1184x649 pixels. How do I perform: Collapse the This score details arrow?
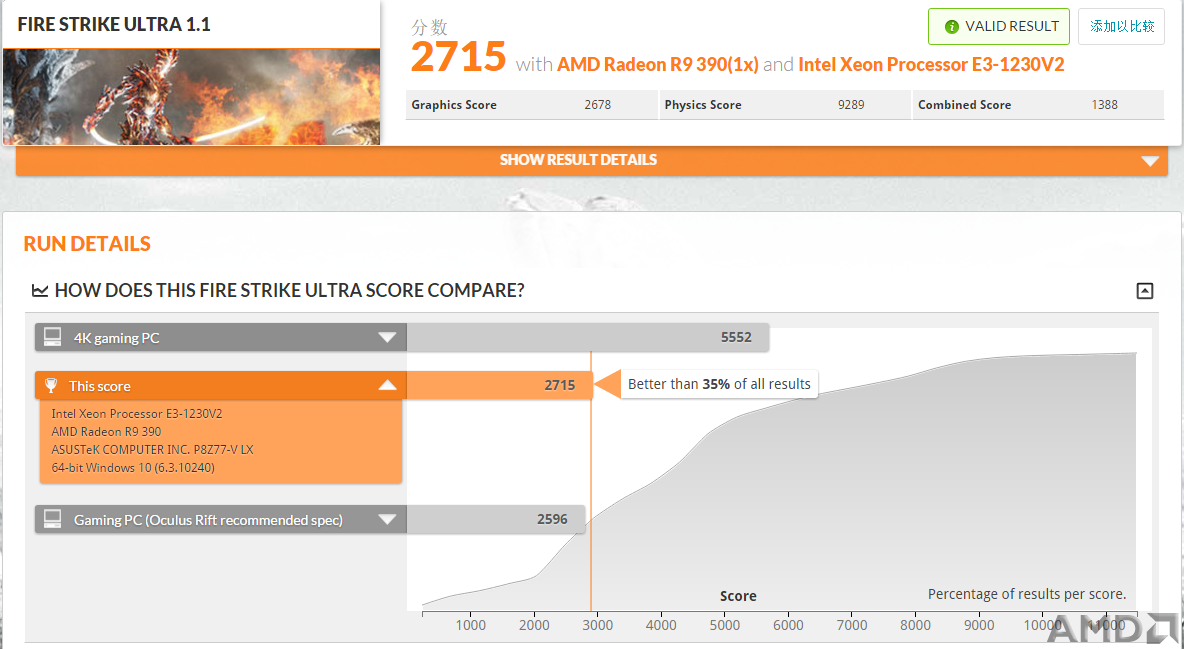pyautogui.click(x=387, y=385)
